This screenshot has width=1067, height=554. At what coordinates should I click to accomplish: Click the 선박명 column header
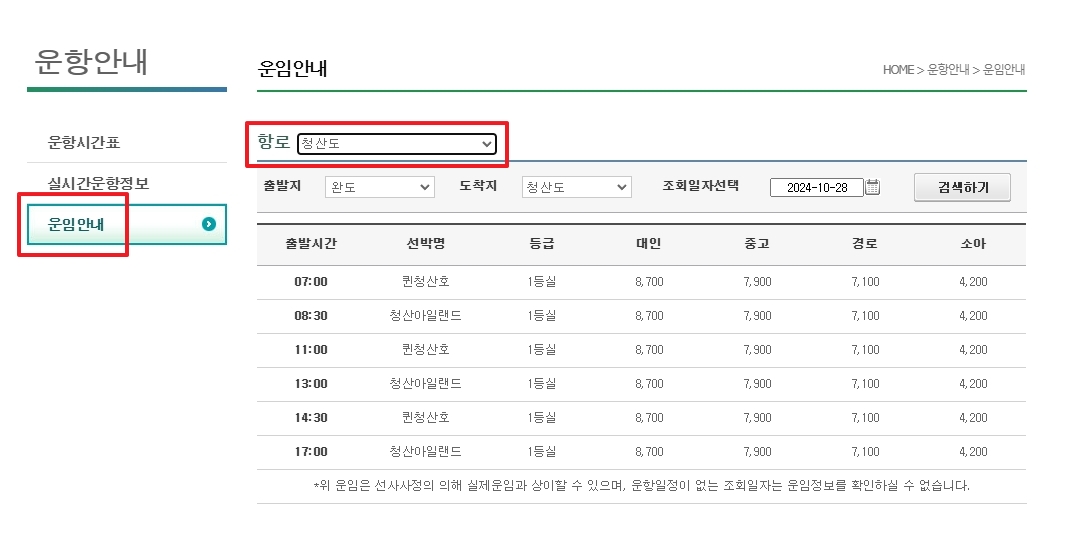(x=426, y=244)
